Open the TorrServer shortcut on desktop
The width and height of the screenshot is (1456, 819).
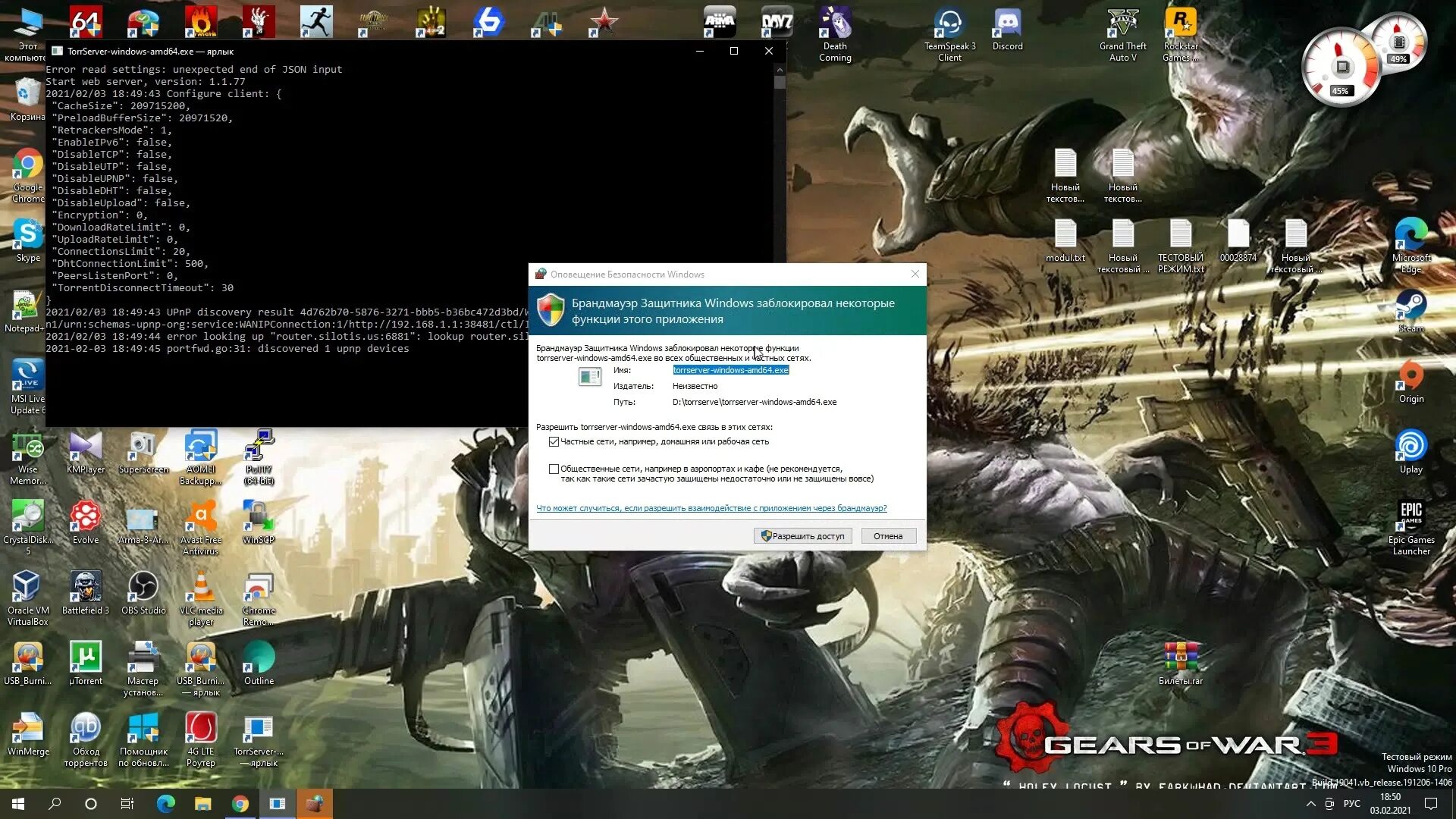coord(259,740)
